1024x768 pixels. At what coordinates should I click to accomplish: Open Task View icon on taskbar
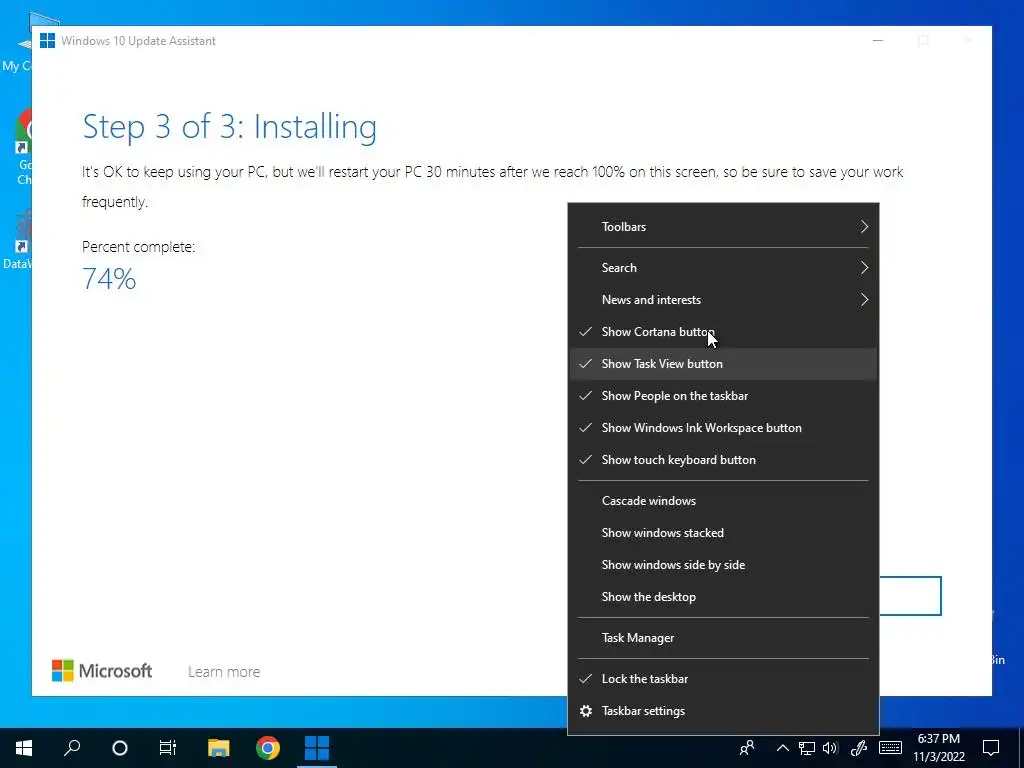tap(168, 748)
